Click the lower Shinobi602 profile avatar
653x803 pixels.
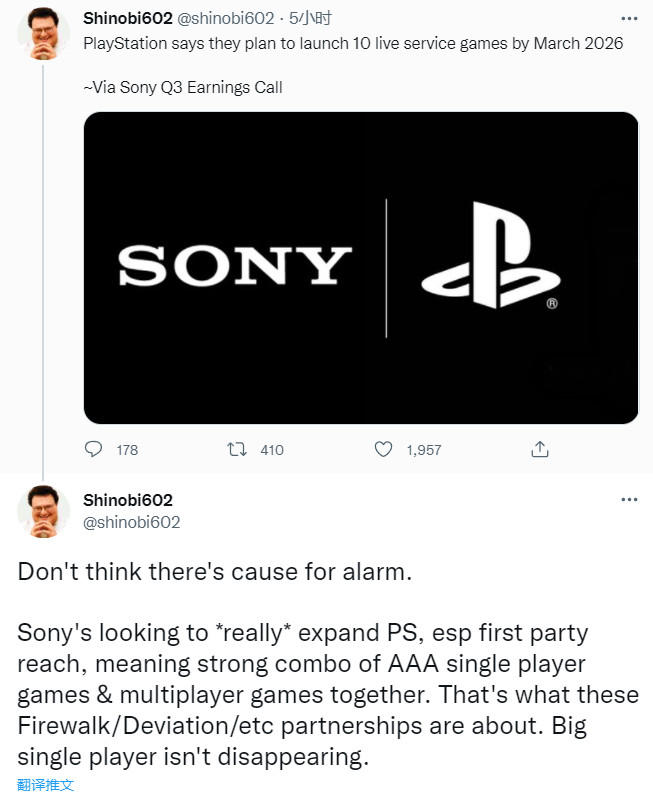tap(43, 511)
